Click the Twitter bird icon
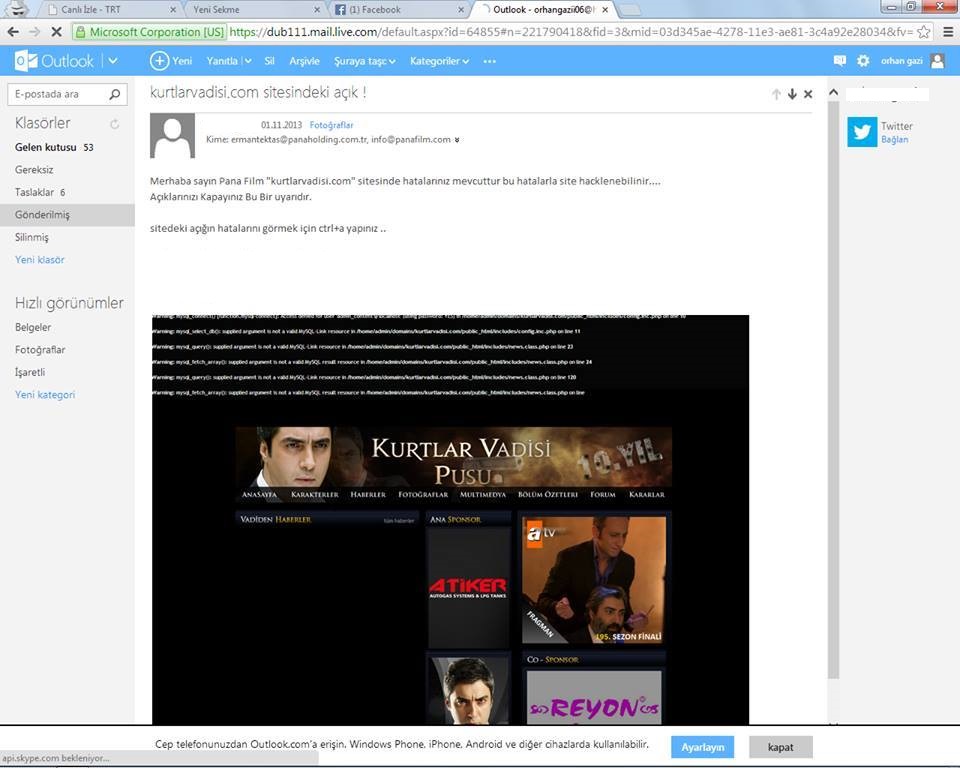Viewport: 960px width, 768px height. click(862, 132)
